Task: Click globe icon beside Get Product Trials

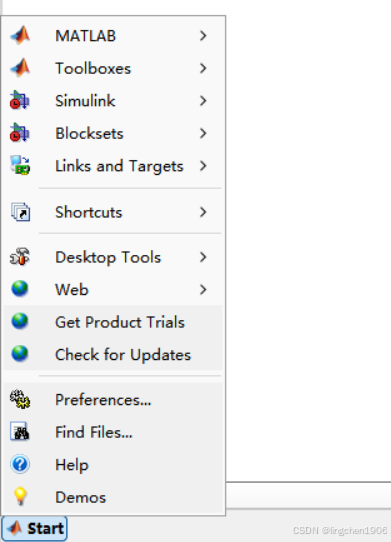Action: 20,321
